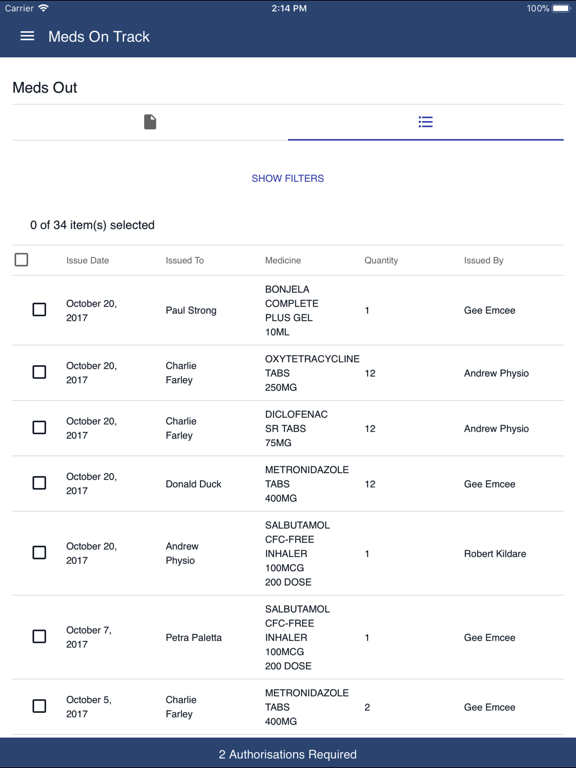Sort by the Issue Date column header
Screen dimensions: 576x768
(x=88, y=261)
